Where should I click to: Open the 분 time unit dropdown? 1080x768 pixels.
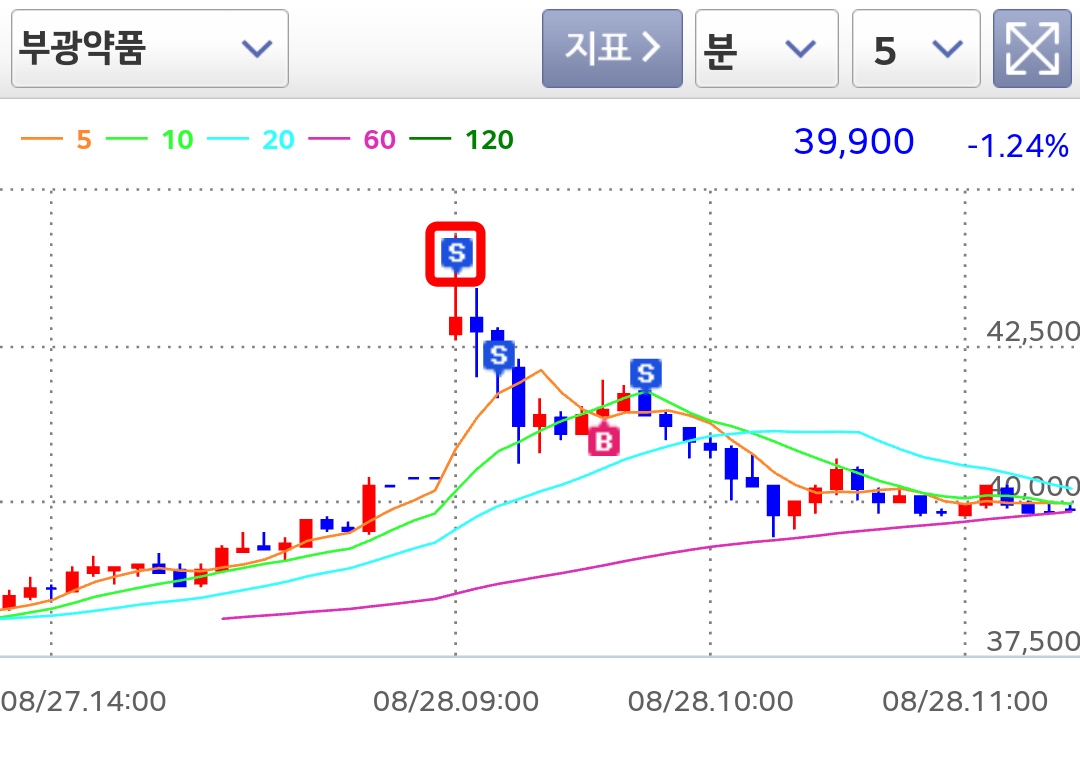pos(766,48)
